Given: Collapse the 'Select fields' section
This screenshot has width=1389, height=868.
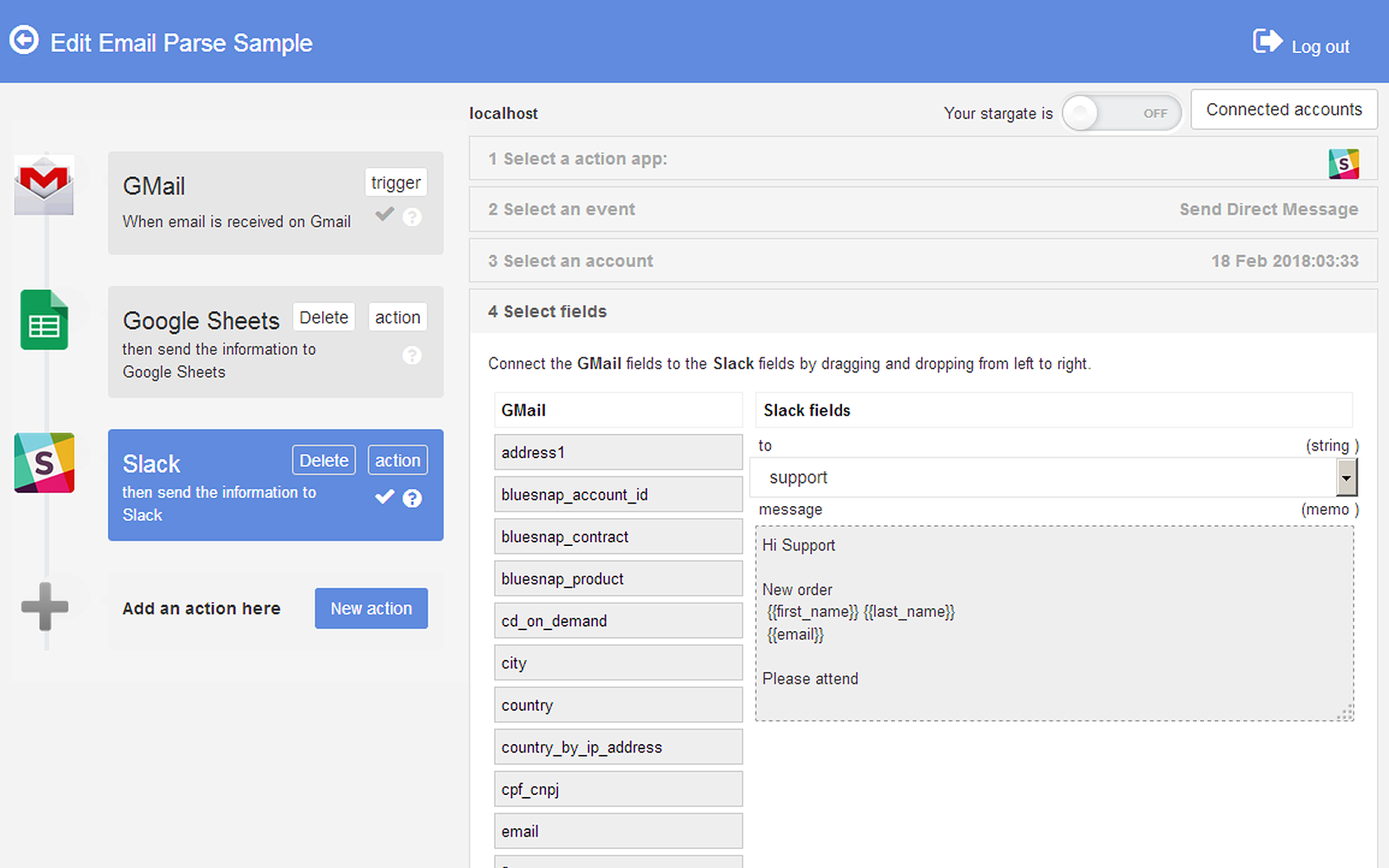Looking at the screenshot, I should click(x=922, y=312).
